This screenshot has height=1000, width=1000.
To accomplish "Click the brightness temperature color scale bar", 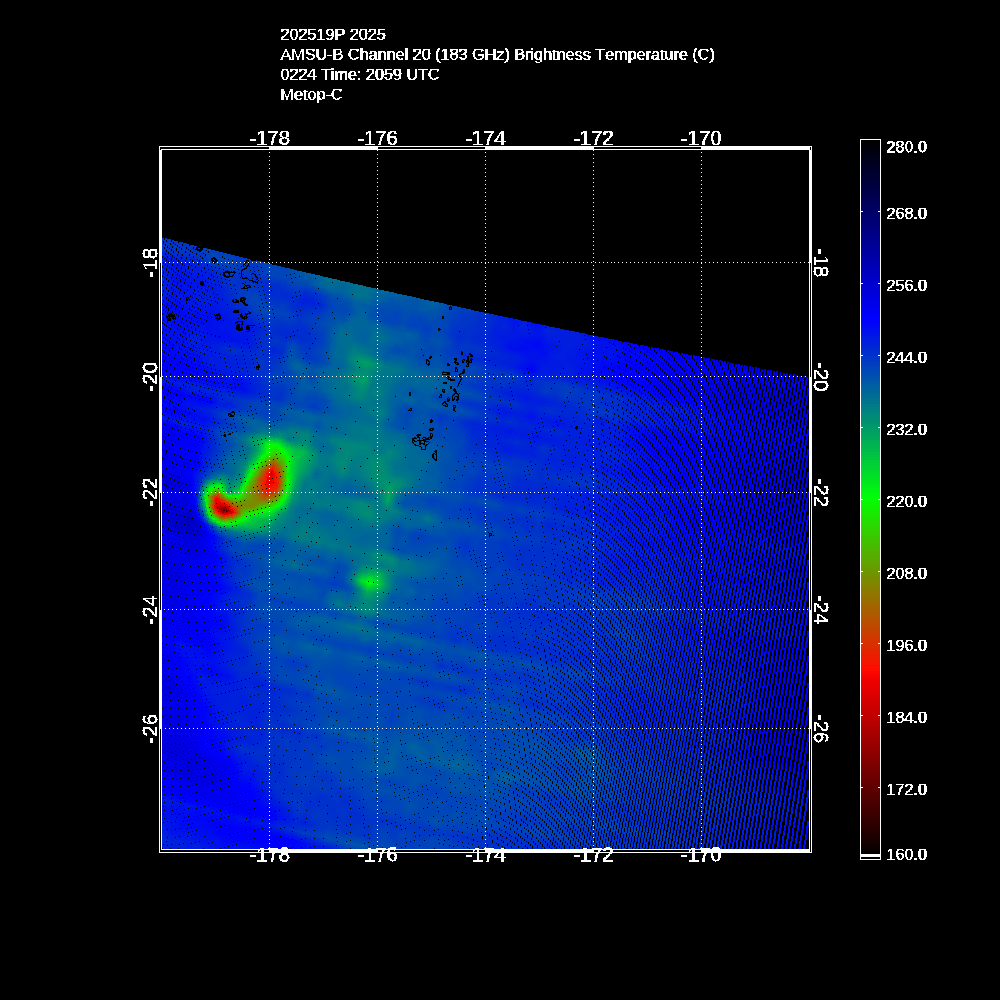I will [x=870, y=499].
